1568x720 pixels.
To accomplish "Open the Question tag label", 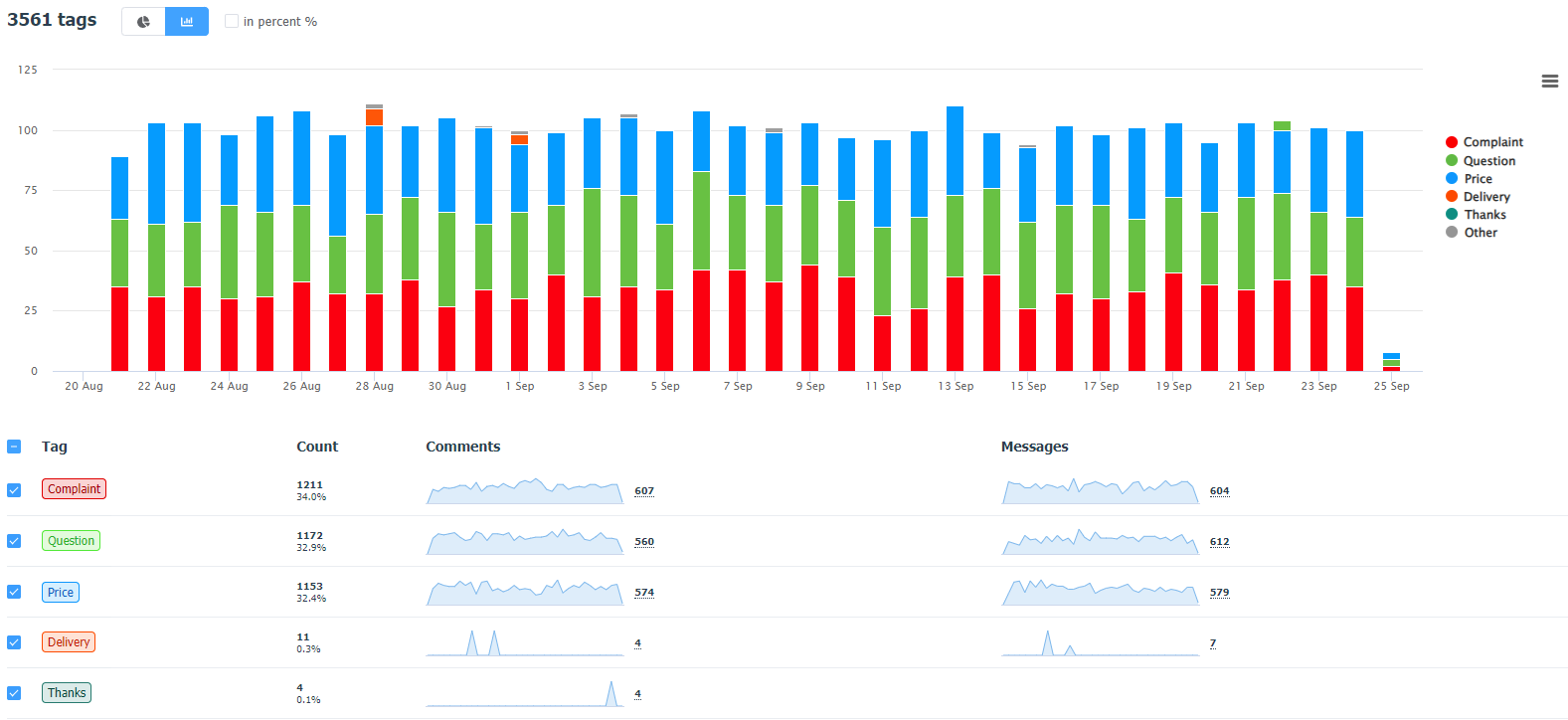I will coord(72,541).
